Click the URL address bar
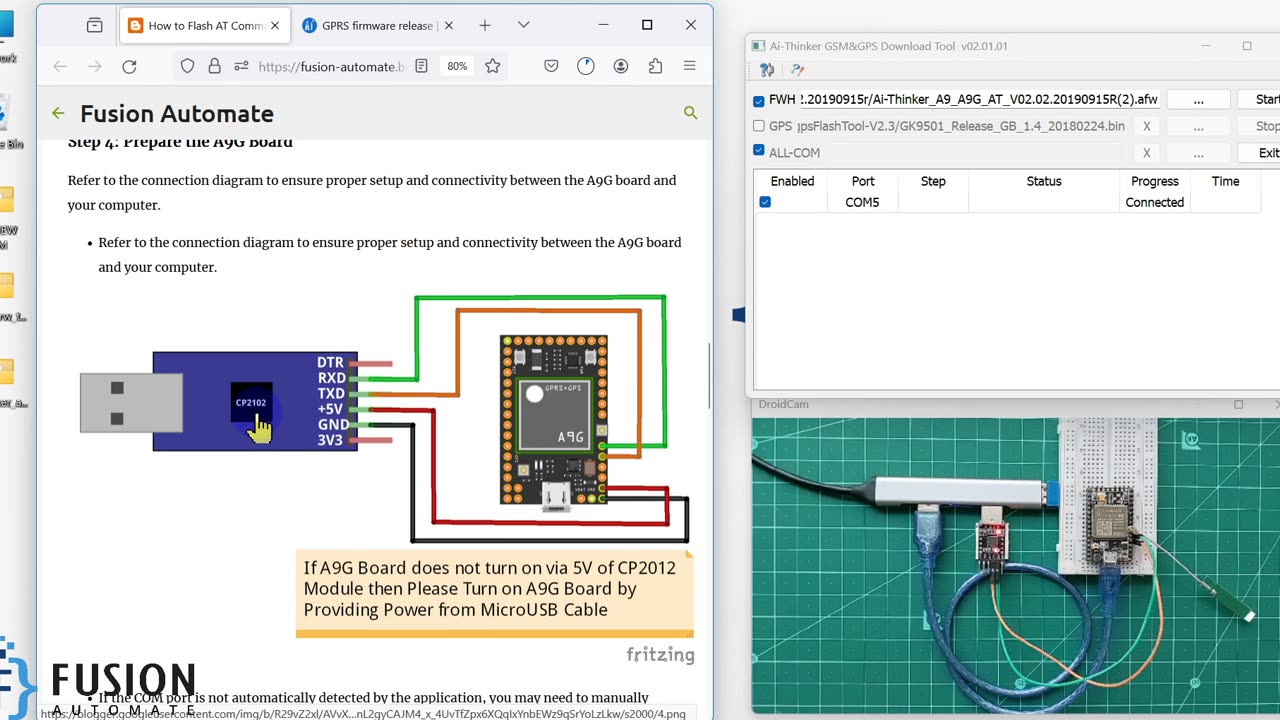Viewport: 1280px width, 720px height. pos(330,66)
